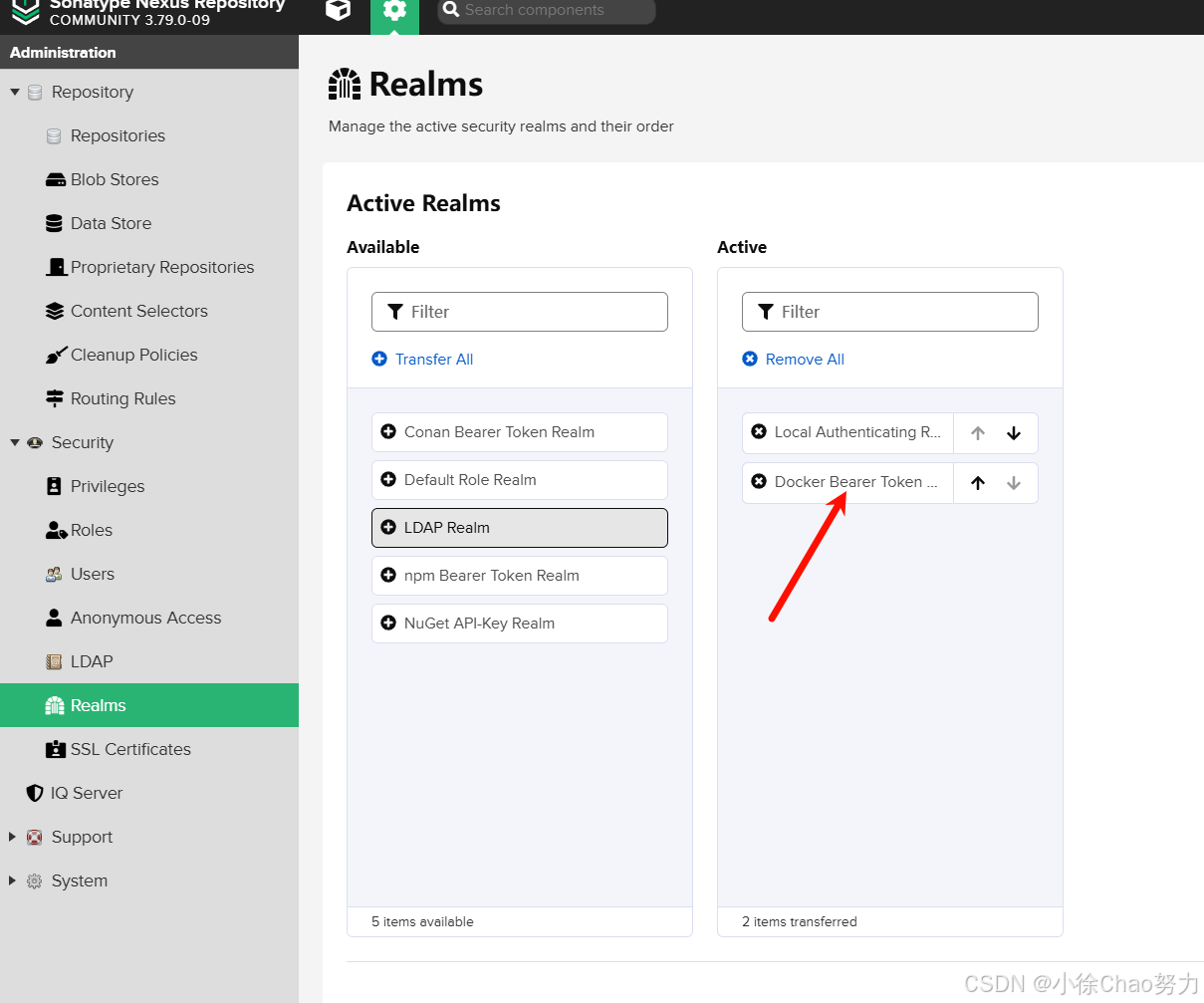1204x1003 pixels.
Task: Click plus icon beside NuGet API-Key Realm
Action: (388, 624)
